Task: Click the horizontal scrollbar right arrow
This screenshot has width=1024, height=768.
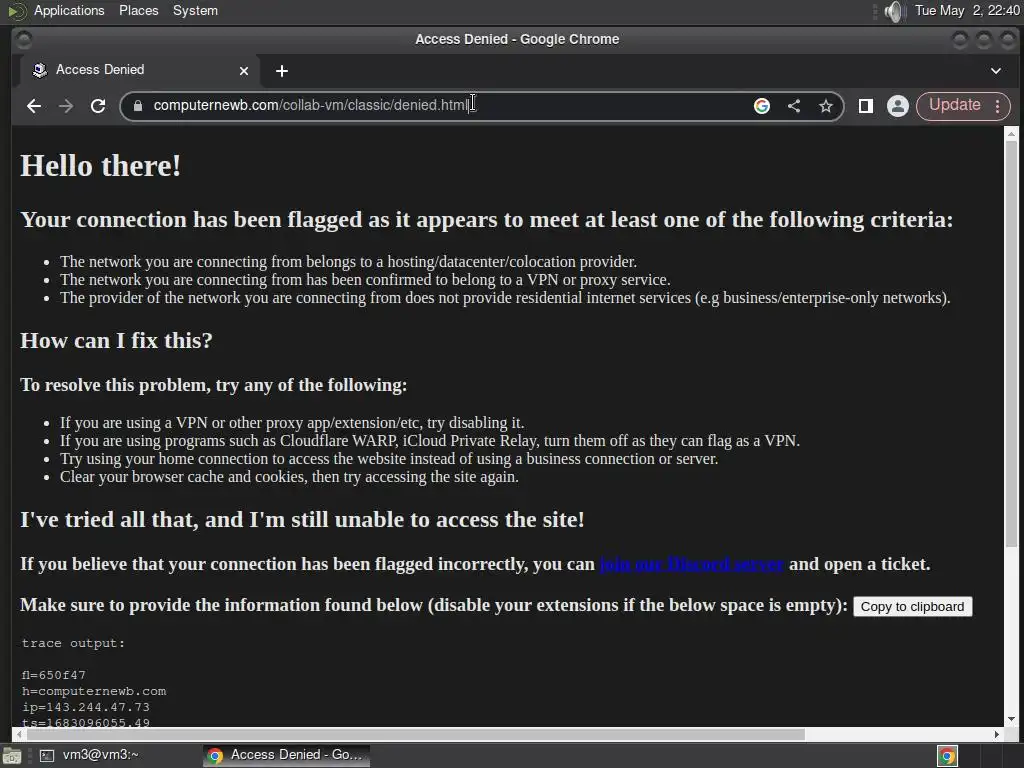Action: pyautogui.click(x=997, y=734)
